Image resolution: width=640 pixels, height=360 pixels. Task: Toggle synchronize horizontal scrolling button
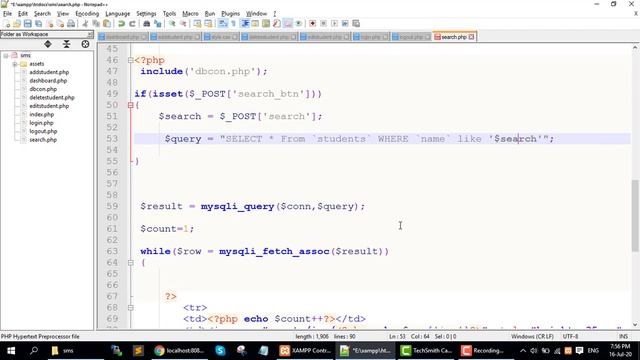tap(208, 24)
